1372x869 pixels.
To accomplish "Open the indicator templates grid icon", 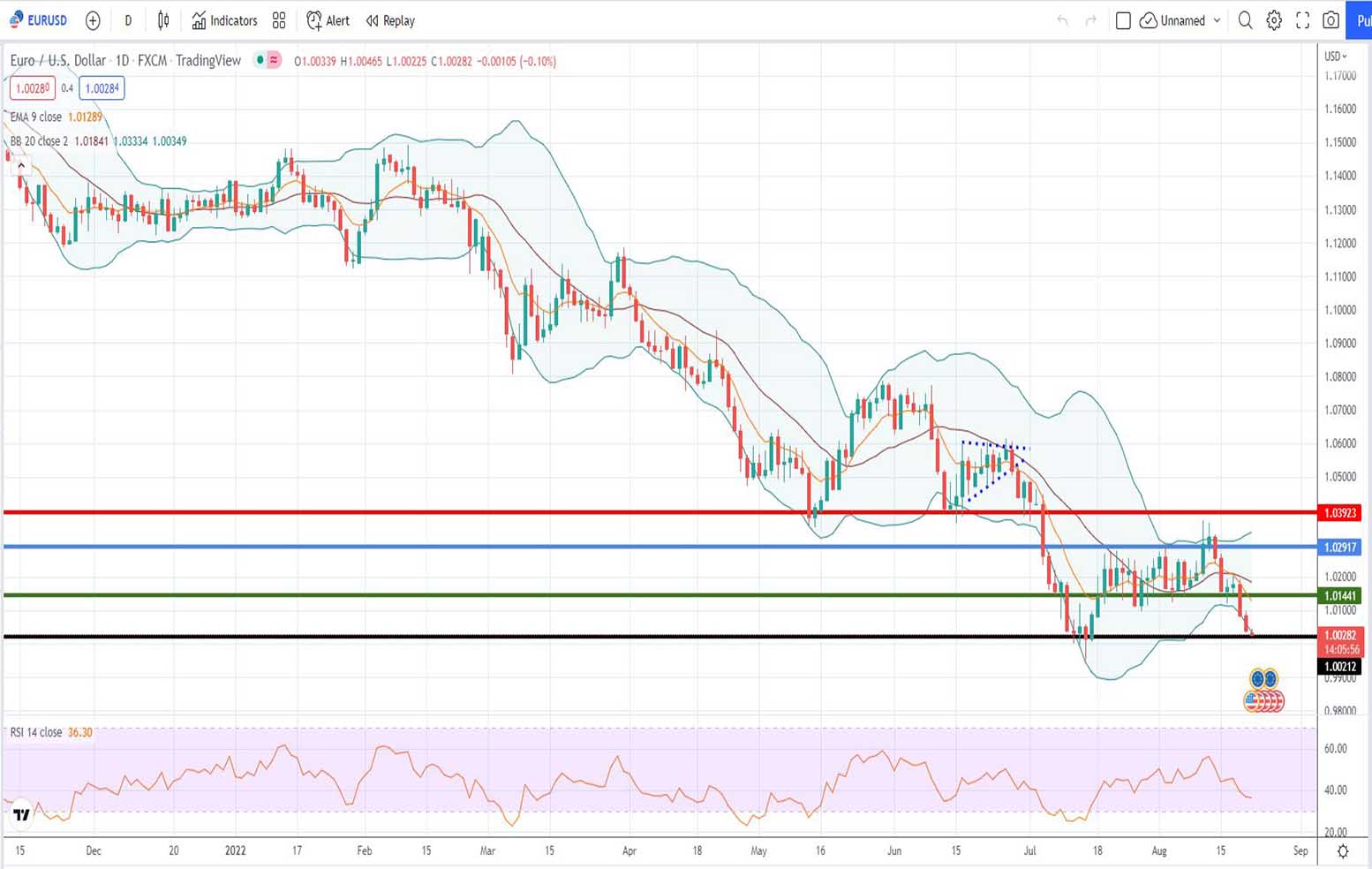I will tap(279, 20).
